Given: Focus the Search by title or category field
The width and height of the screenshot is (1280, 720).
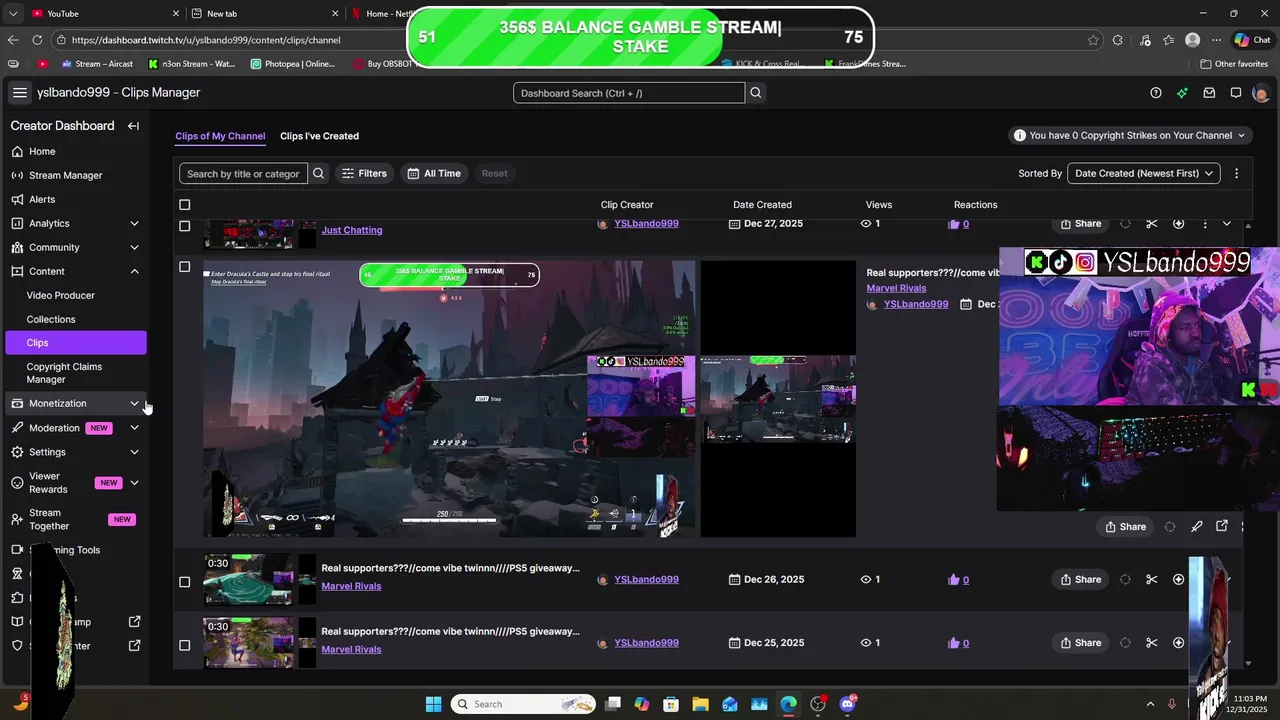Looking at the screenshot, I should [x=243, y=173].
